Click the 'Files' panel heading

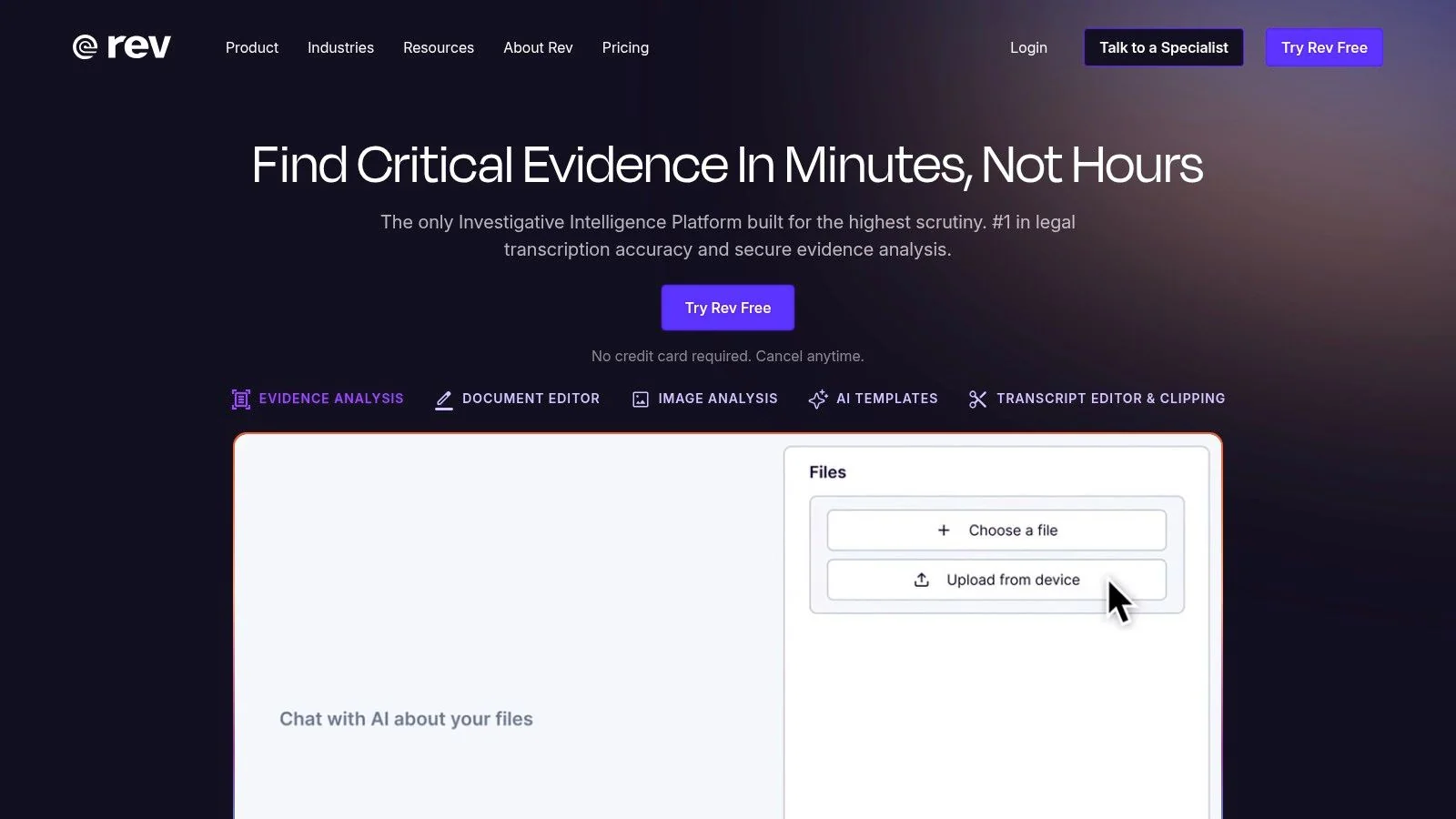[x=827, y=472]
